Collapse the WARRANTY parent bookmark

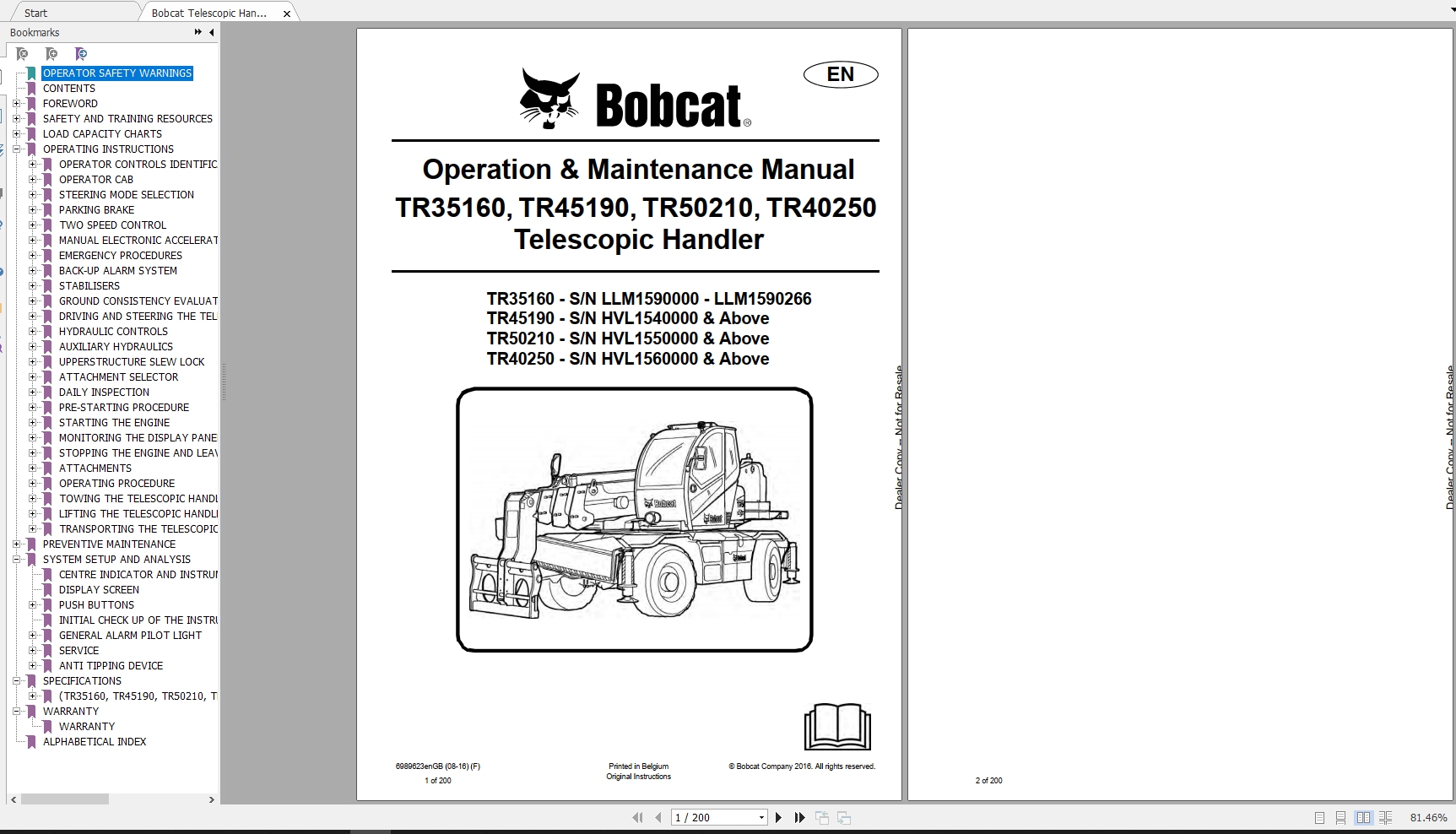[16, 712]
